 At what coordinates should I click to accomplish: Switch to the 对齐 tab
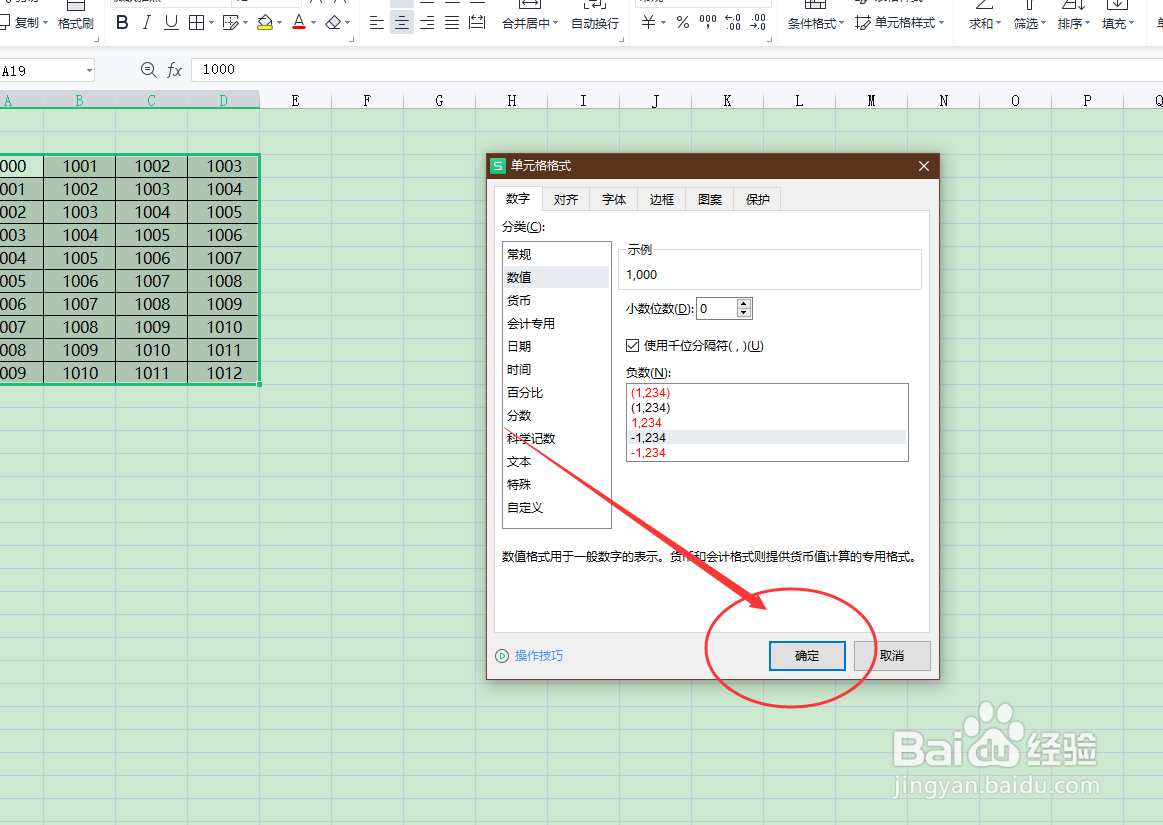coord(566,200)
